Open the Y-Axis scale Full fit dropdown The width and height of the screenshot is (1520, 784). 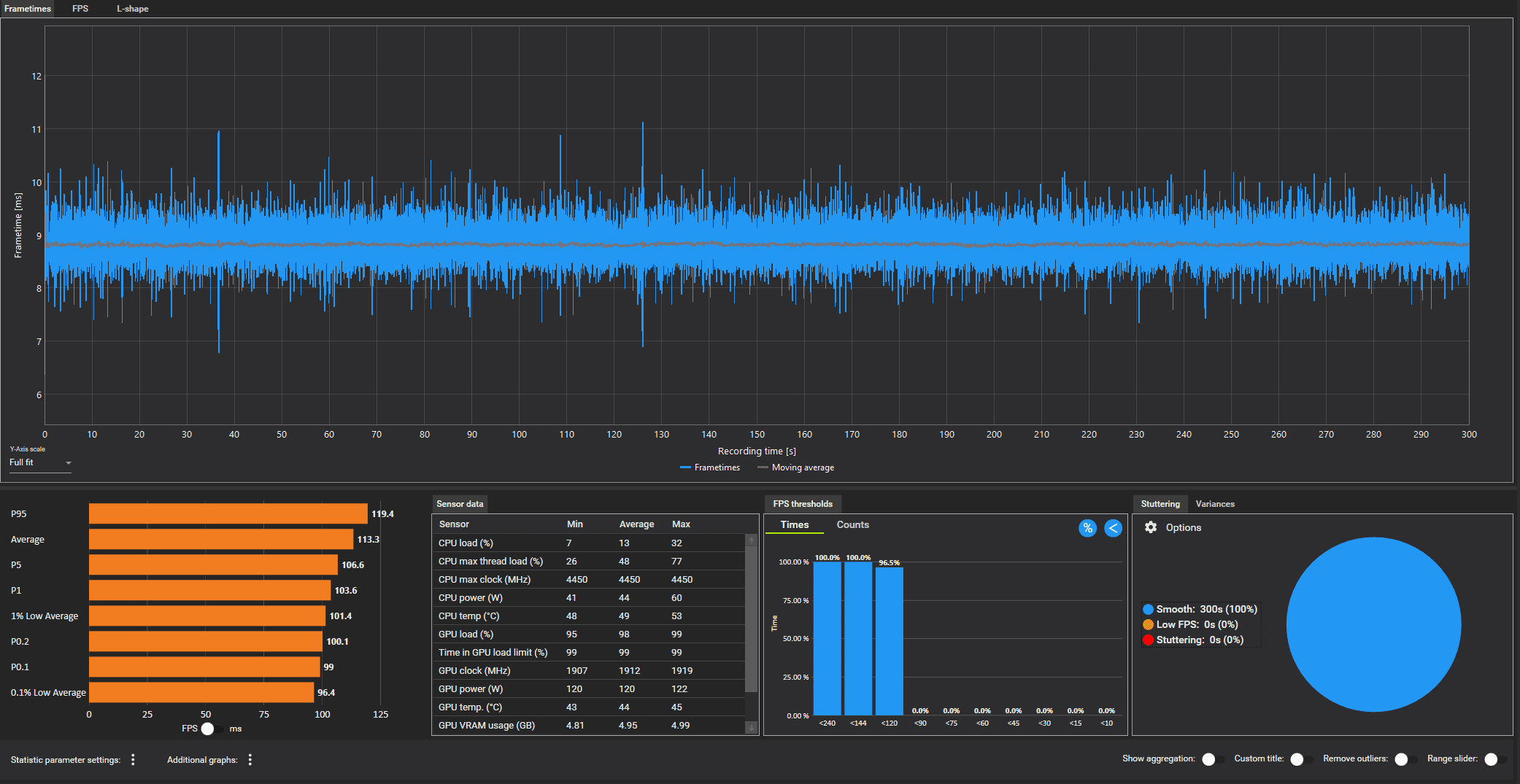pos(40,462)
